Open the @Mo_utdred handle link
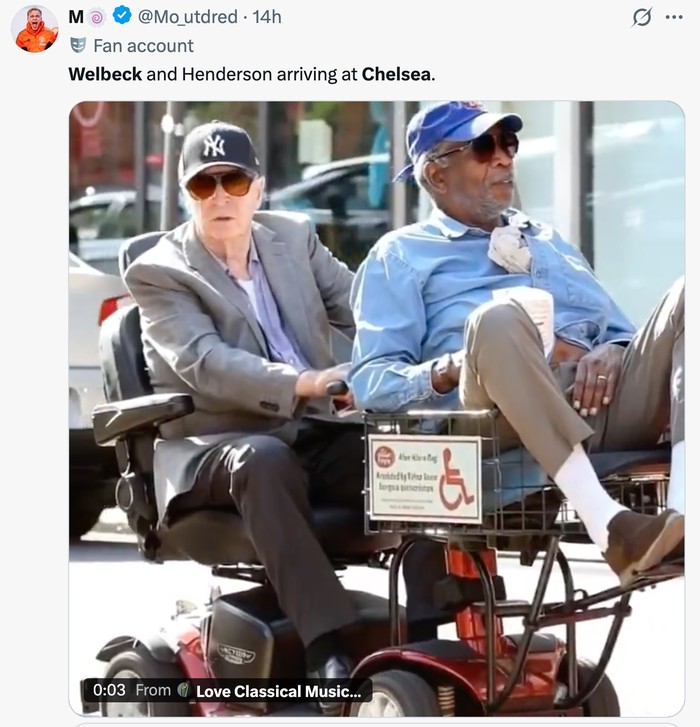The image size is (700, 727). click(x=188, y=17)
